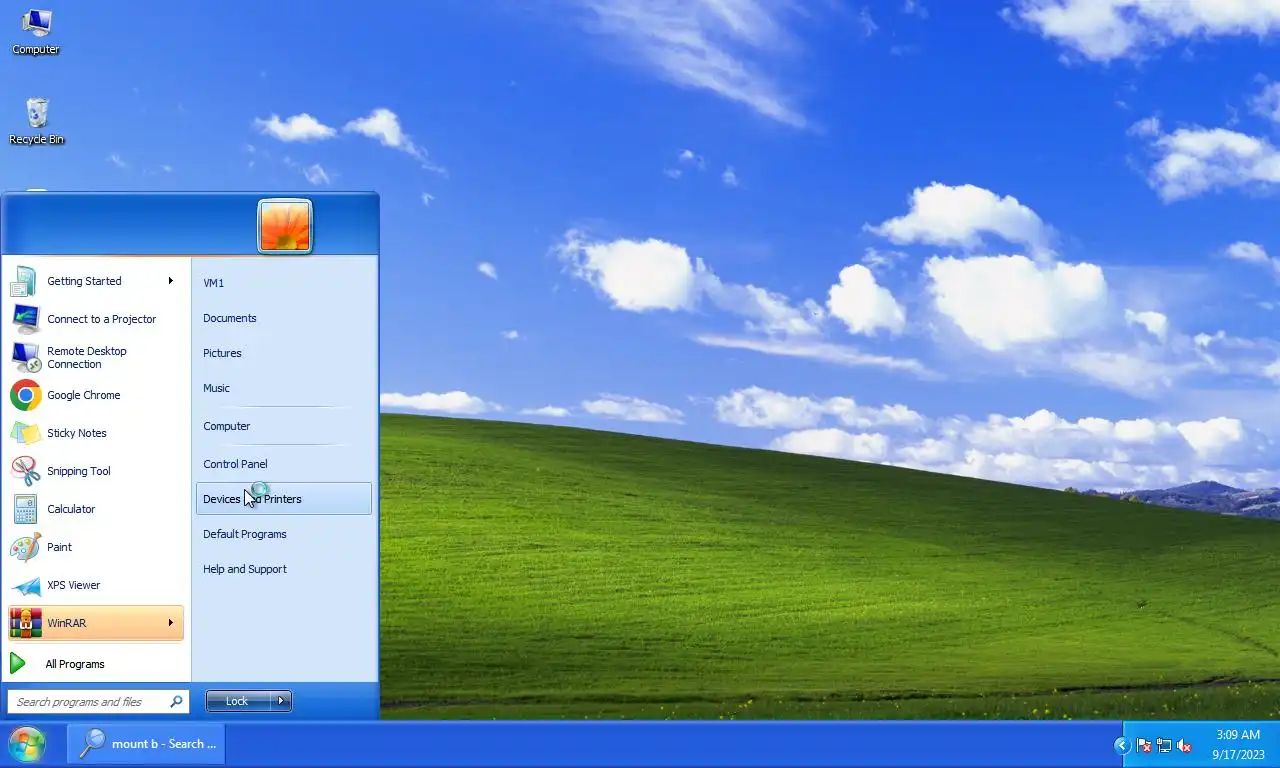Open the Computer desktop icon
This screenshot has width=1280, height=768.
pos(36,31)
